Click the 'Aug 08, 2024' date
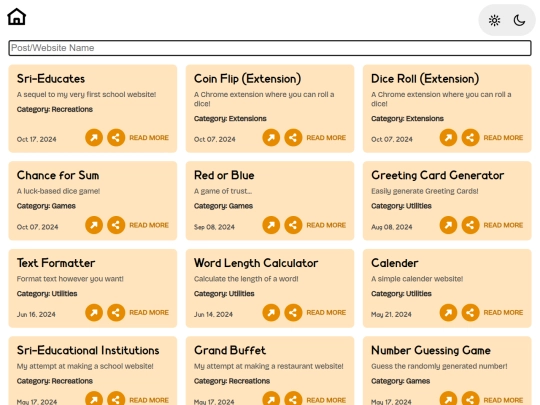 392,227
